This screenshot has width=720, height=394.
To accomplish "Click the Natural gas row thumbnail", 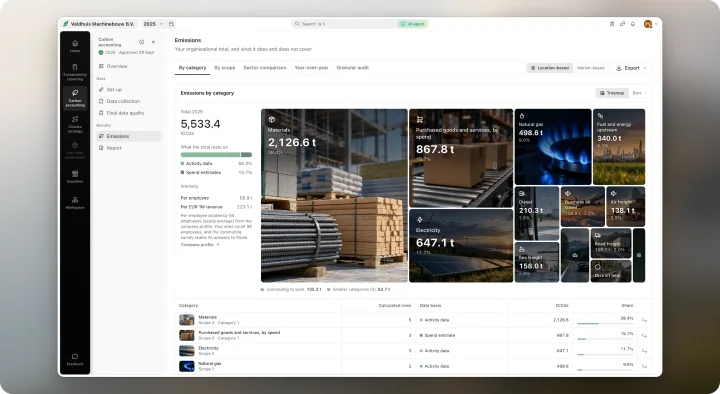I will pos(186,366).
